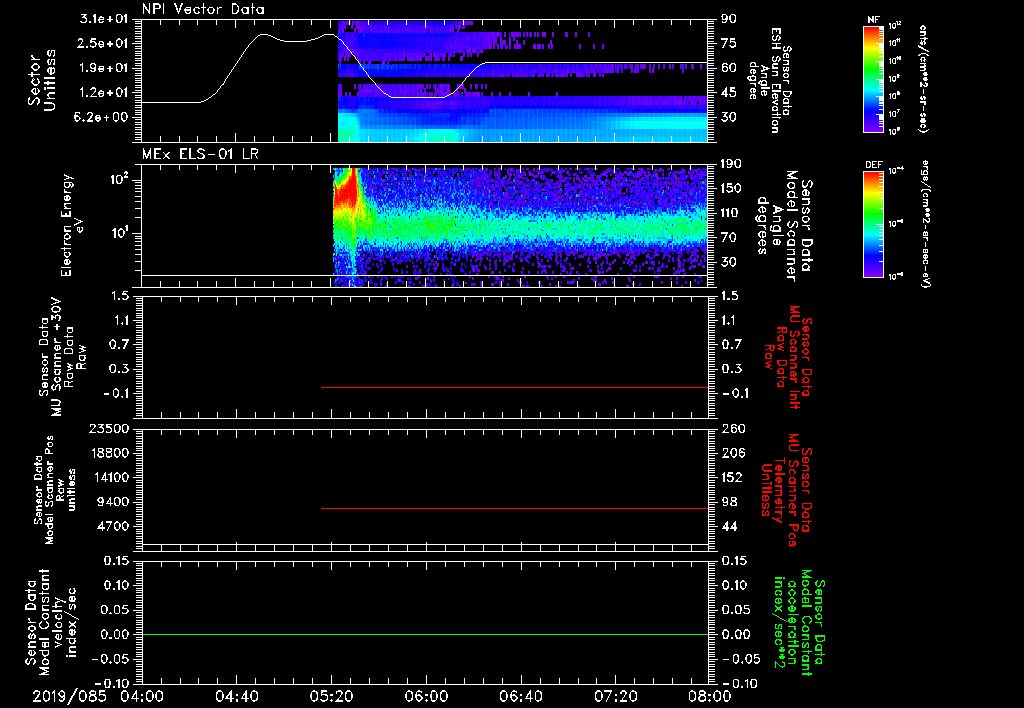Viewport: 1024px width, 708px height.
Task: Click the 06:00 time axis label
Action: pos(426,696)
